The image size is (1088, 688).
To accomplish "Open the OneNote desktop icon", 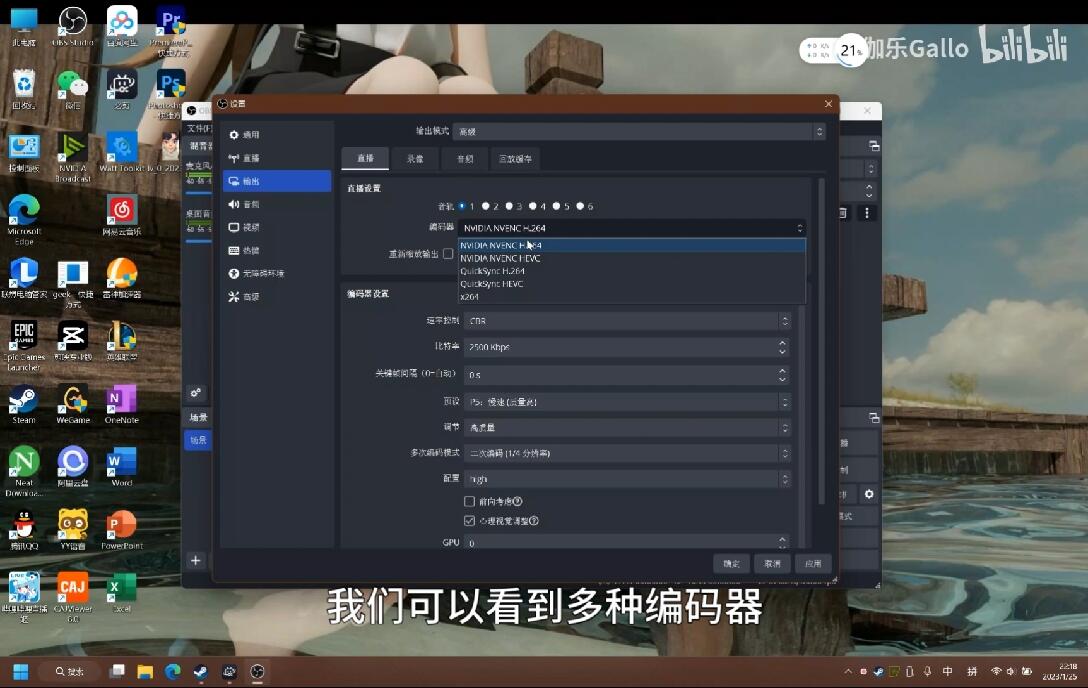I will [x=121, y=404].
